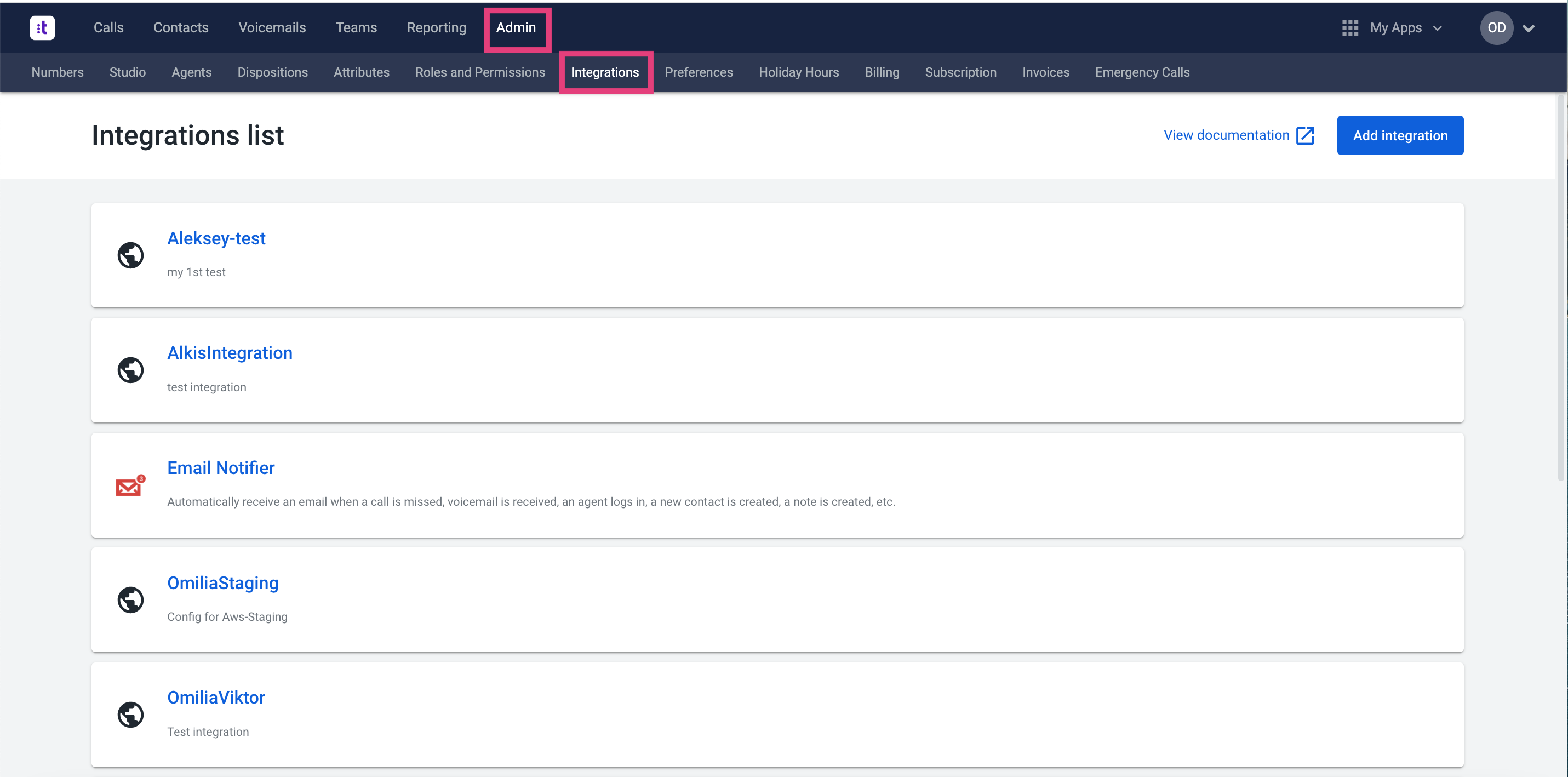Click the Aleksey-test globe icon
Image resolution: width=1568 pixels, height=777 pixels.
coord(130,255)
